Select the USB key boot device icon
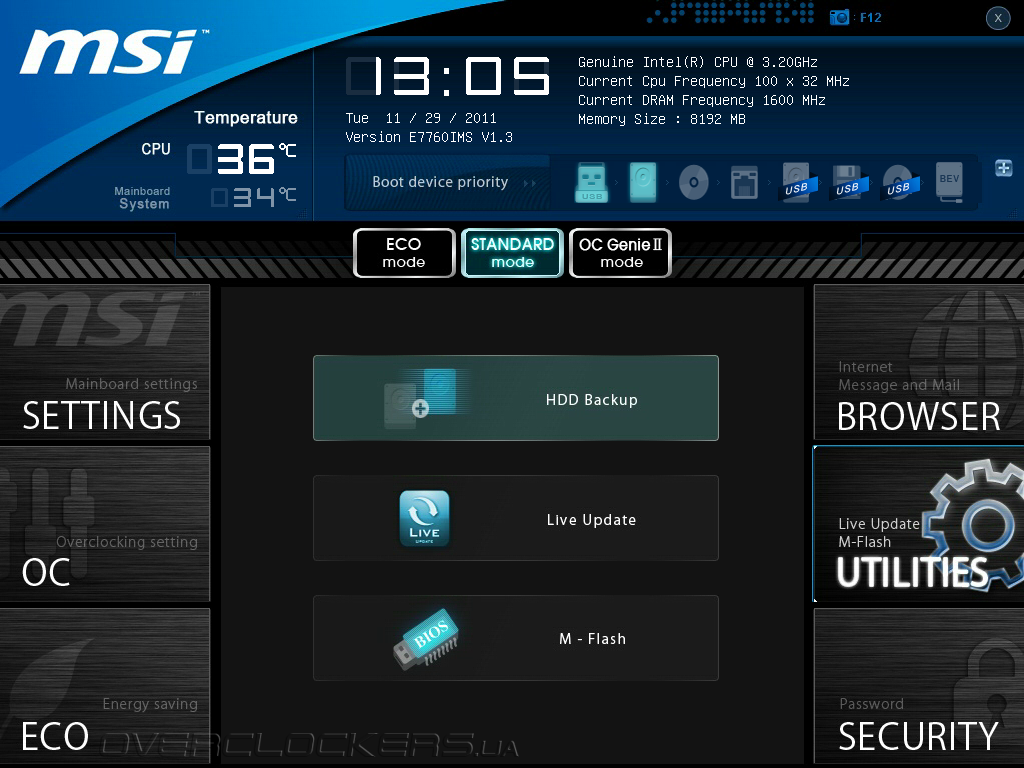Image resolution: width=1024 pixels, height=768 pixels. coord(592,182)
